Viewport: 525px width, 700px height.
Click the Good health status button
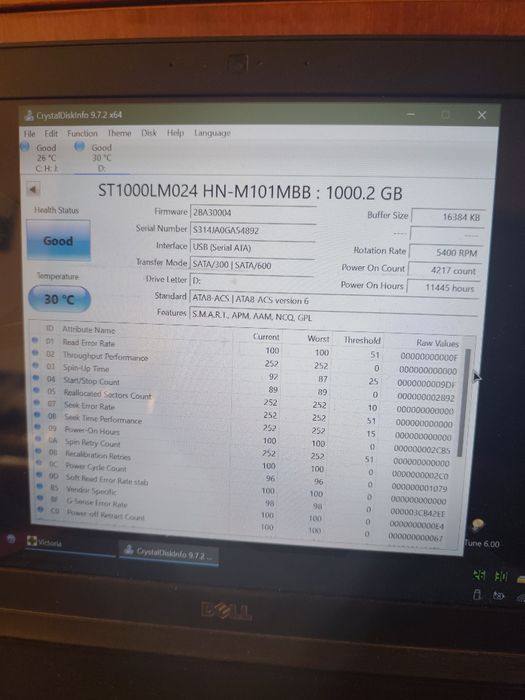tap(58, 240)
